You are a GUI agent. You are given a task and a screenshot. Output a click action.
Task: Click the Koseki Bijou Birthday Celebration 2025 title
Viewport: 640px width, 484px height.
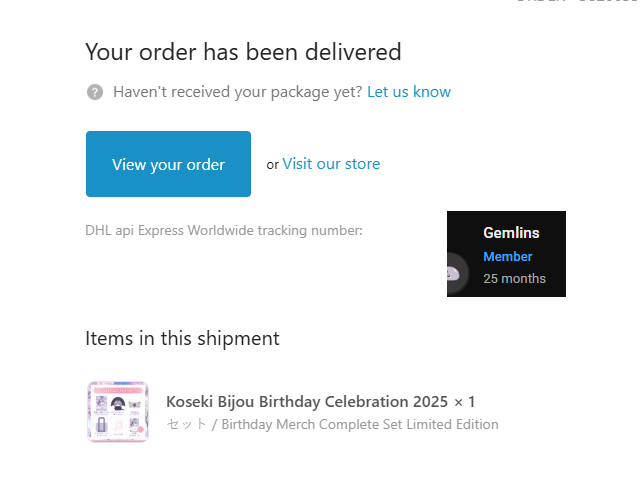click(307, 402)
